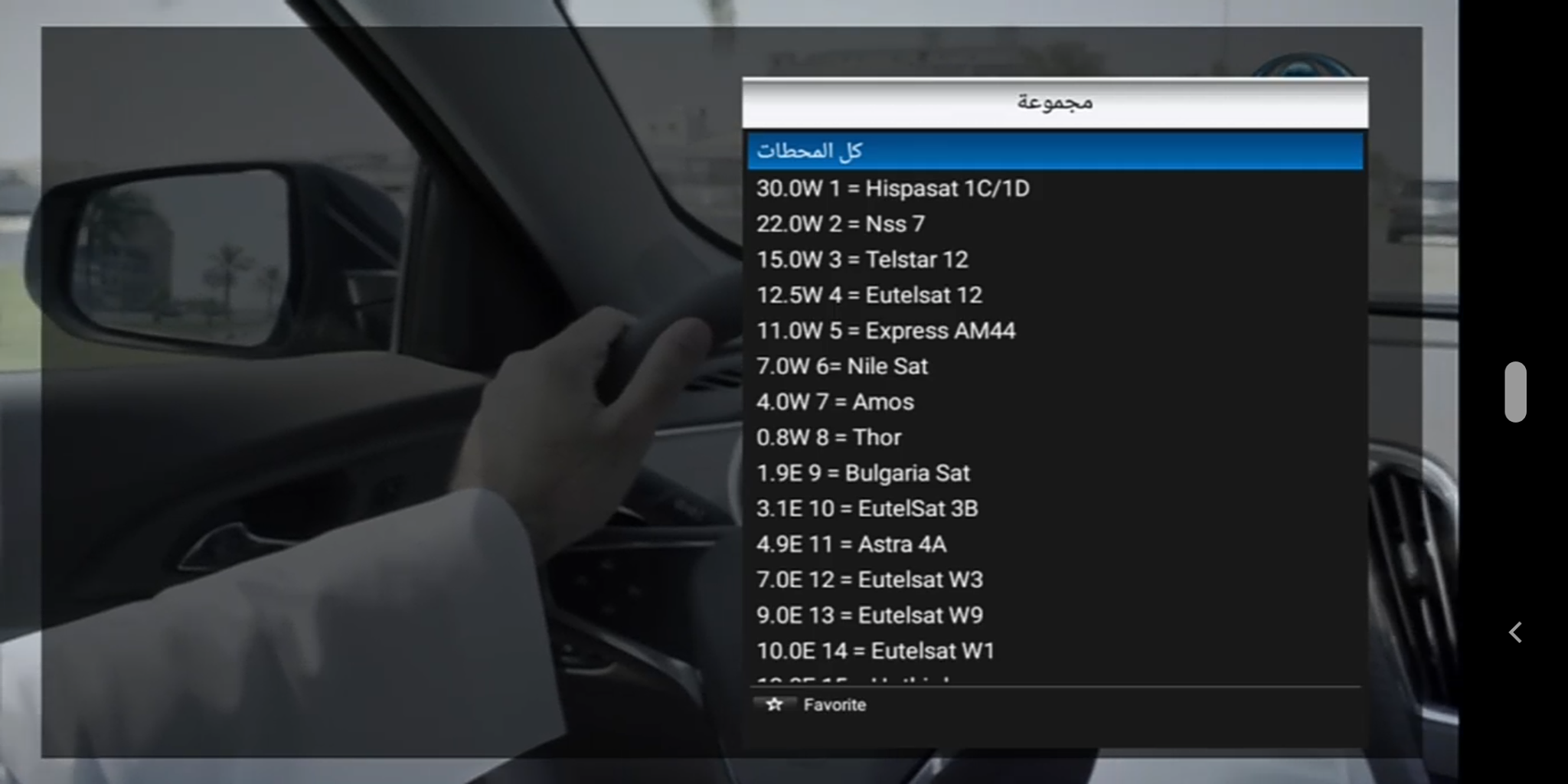The height and width of the screenshot is (784, 1568).
Task: Open the Favorite list label
Action: (x=835, y=704)
